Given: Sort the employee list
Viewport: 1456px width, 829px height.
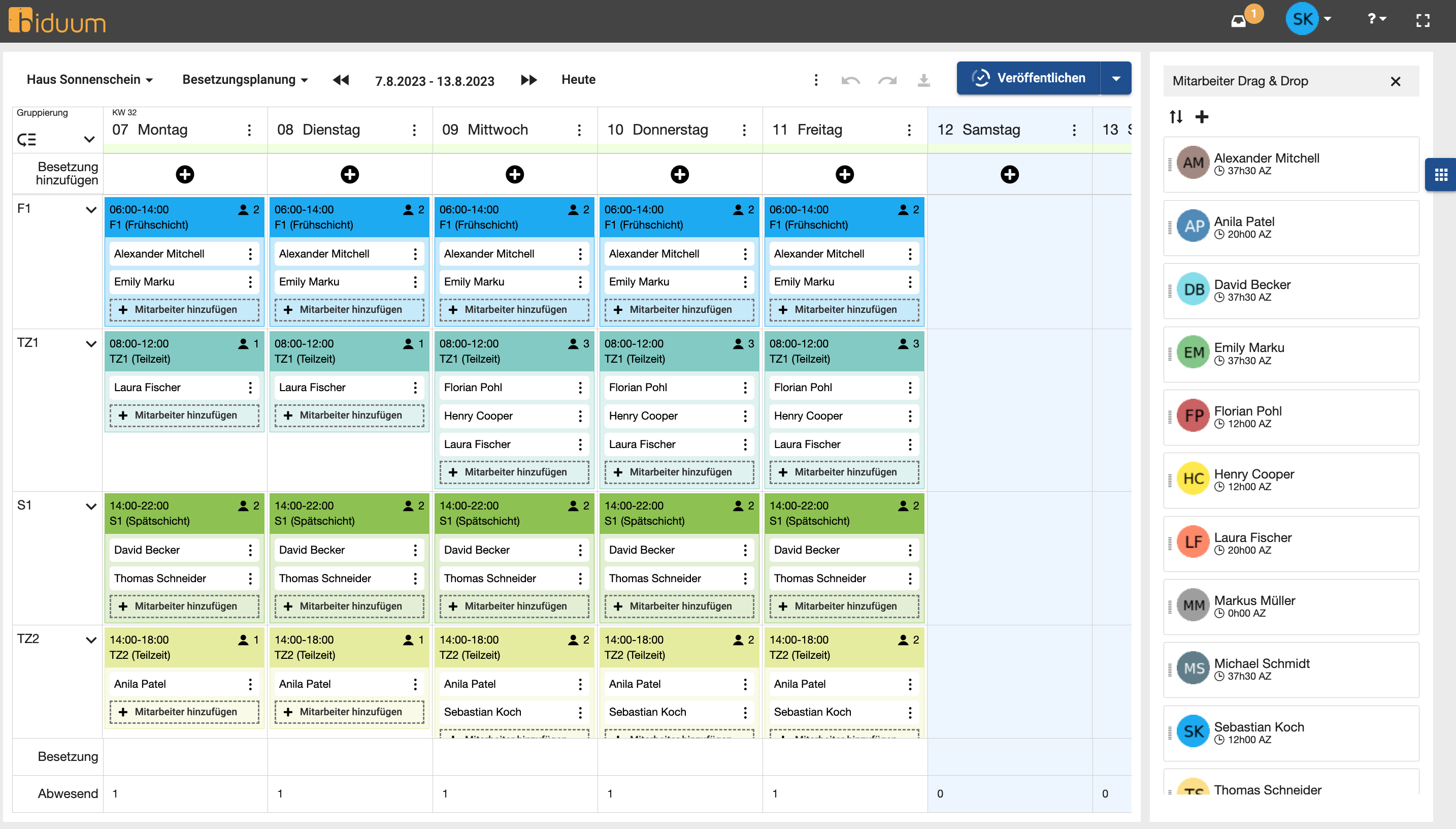Looking at the screenshot, I should point(1175,116).
